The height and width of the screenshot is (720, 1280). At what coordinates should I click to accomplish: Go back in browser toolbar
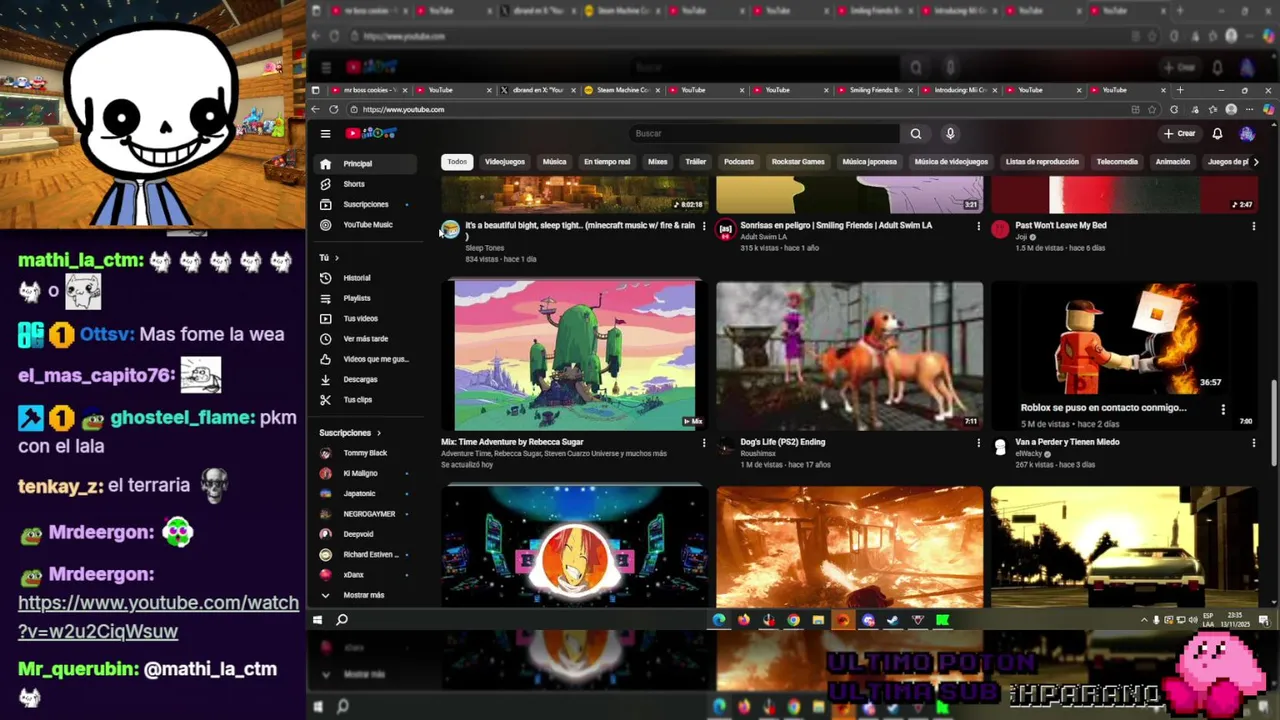coord(316,110)
